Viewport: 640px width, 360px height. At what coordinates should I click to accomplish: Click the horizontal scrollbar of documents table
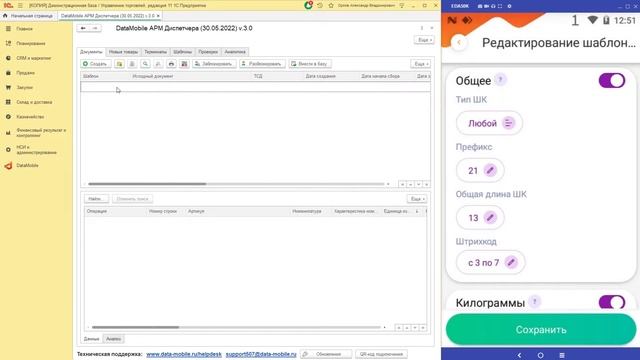(147, 184)
